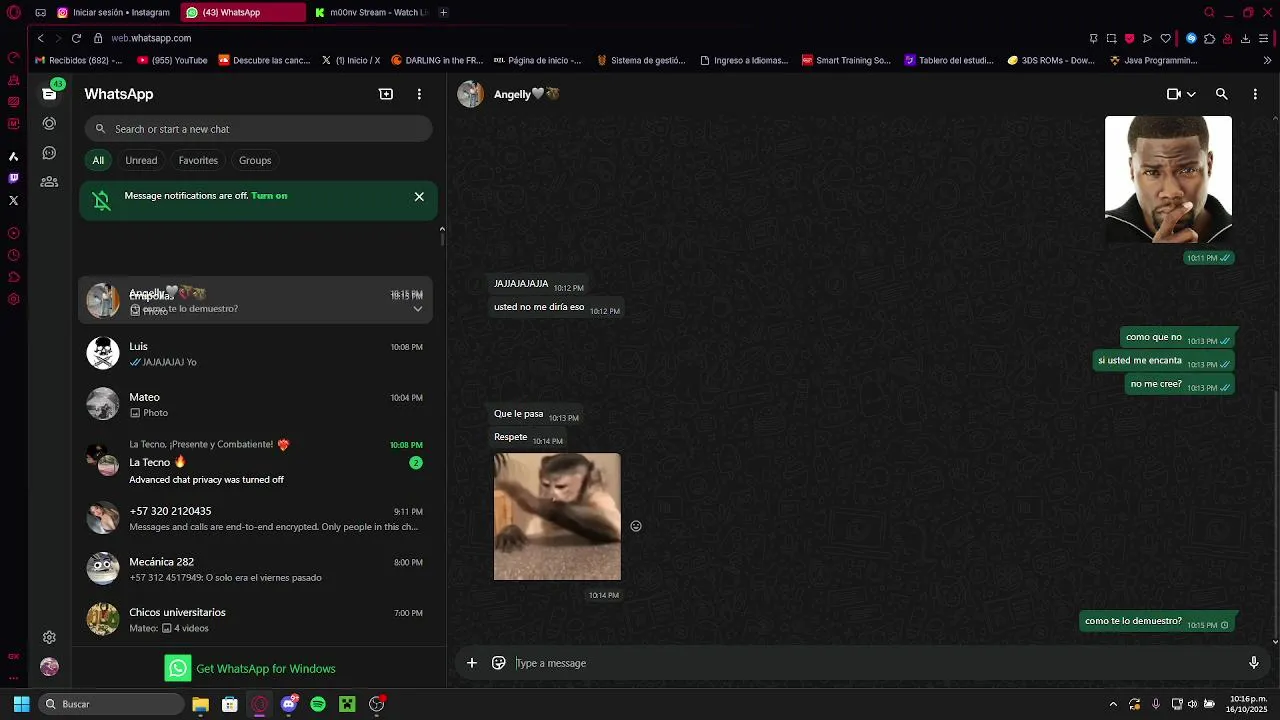Open the Angelly conversation menu dots
Screen dimensions: 1280x720
point(1255,94)
